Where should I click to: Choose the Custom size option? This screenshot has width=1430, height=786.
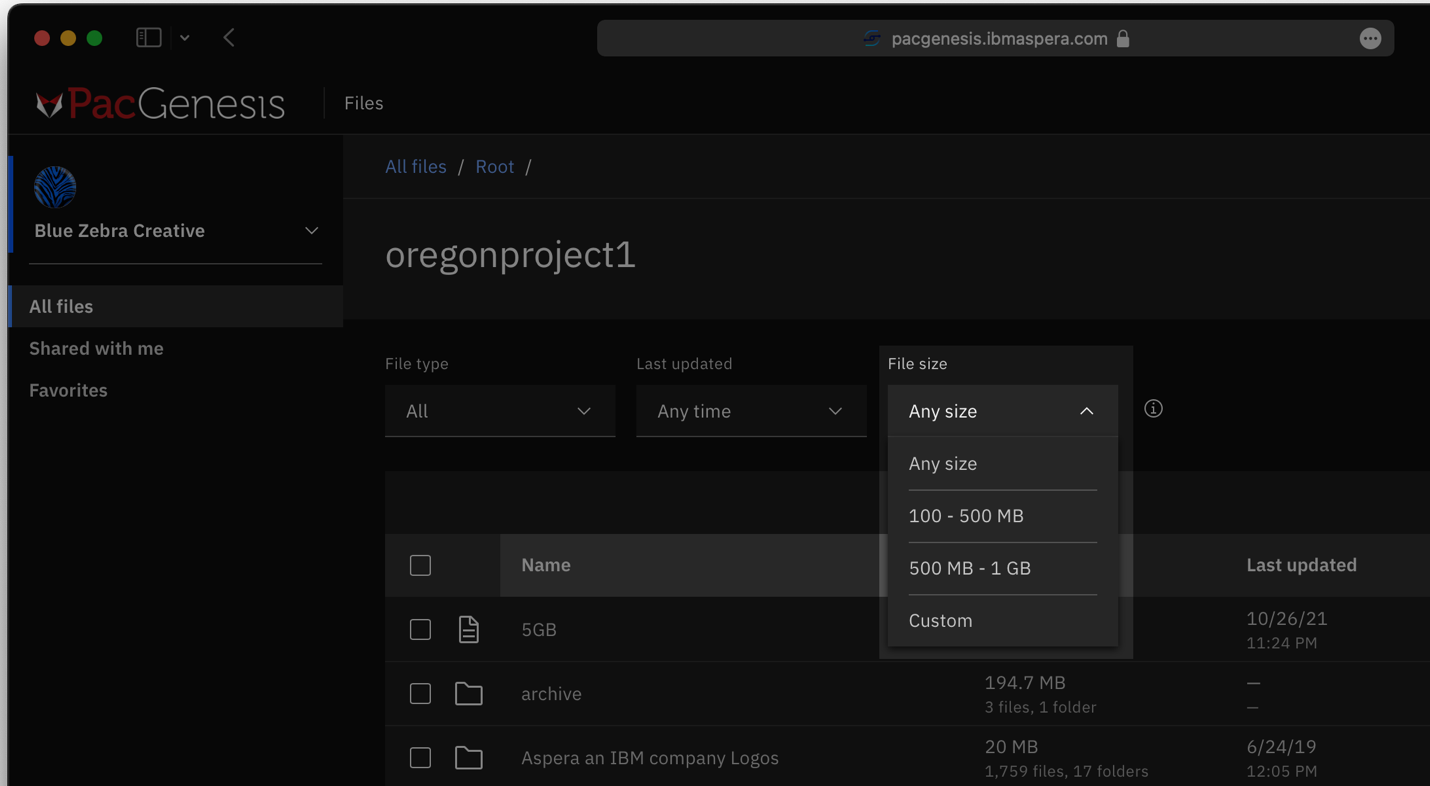pyautogui.click(x=1003, y=620)
